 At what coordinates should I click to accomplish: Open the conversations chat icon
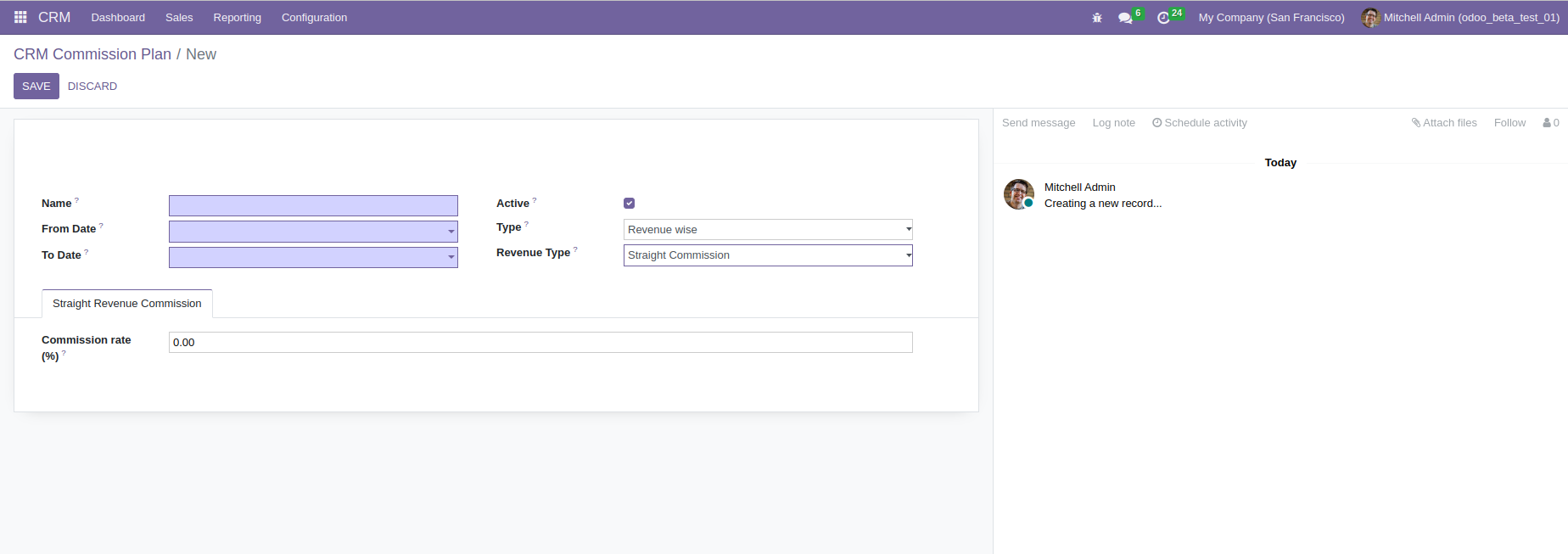1125,18
